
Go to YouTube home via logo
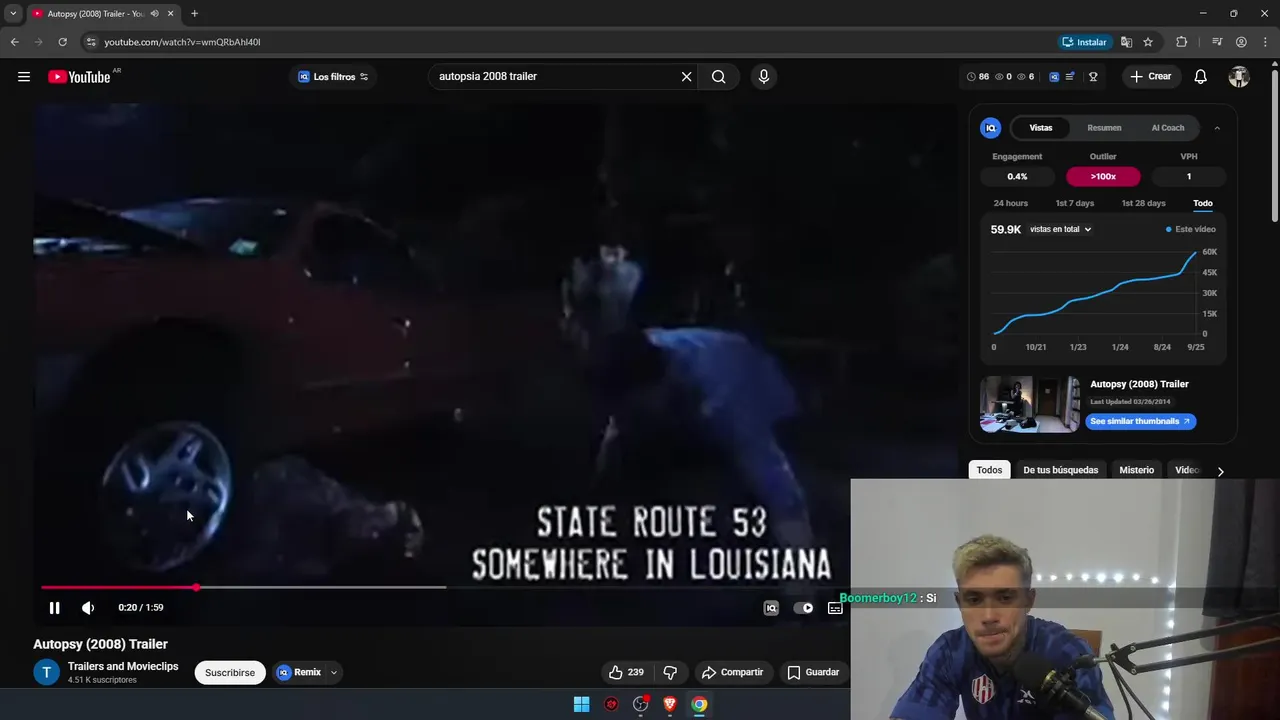point(79,77)
